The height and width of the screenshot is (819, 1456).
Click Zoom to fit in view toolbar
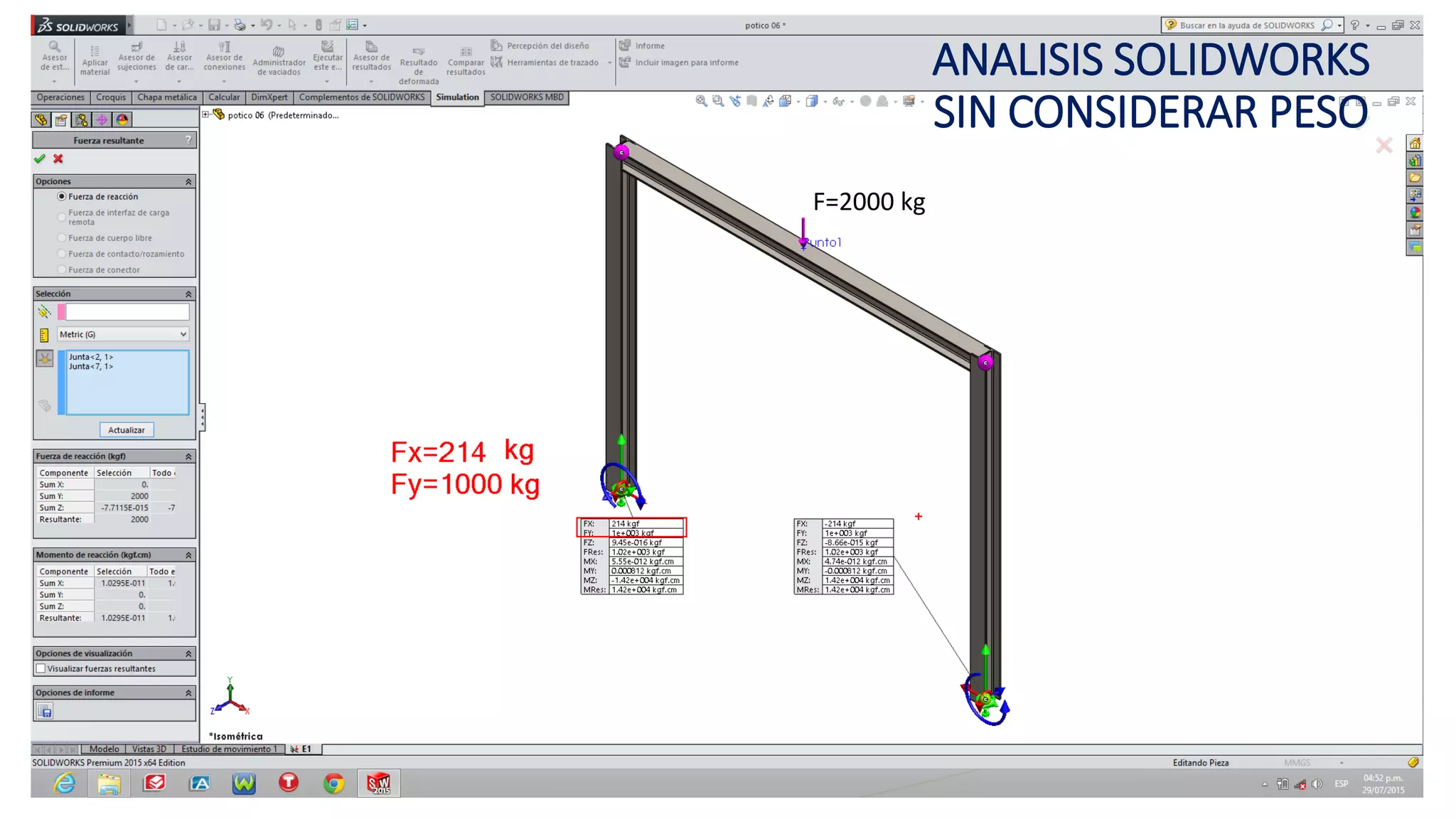[x=701, y=101]
